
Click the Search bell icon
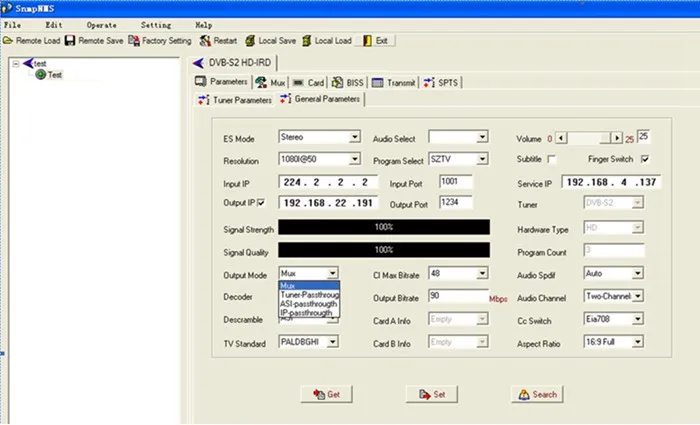tap(524, 394)
